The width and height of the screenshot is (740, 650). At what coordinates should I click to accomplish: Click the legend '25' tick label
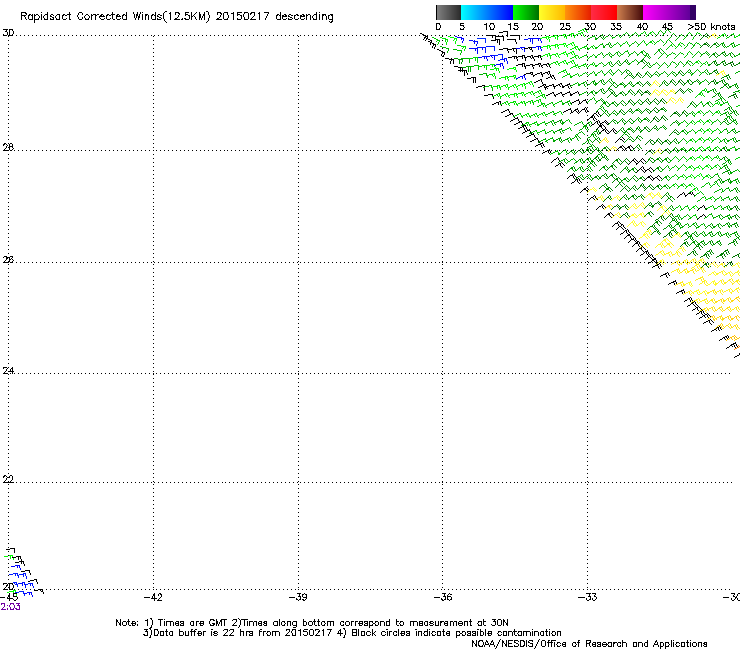click(565, 27)
